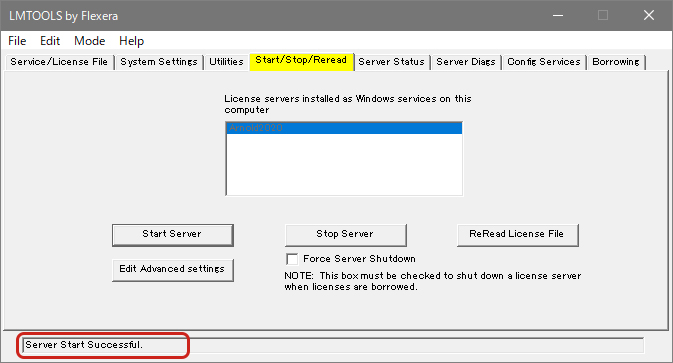This screenshot has width=673, height=363.
Task: Switch to the Borrowing tab
Action: [x=616, y=62]
